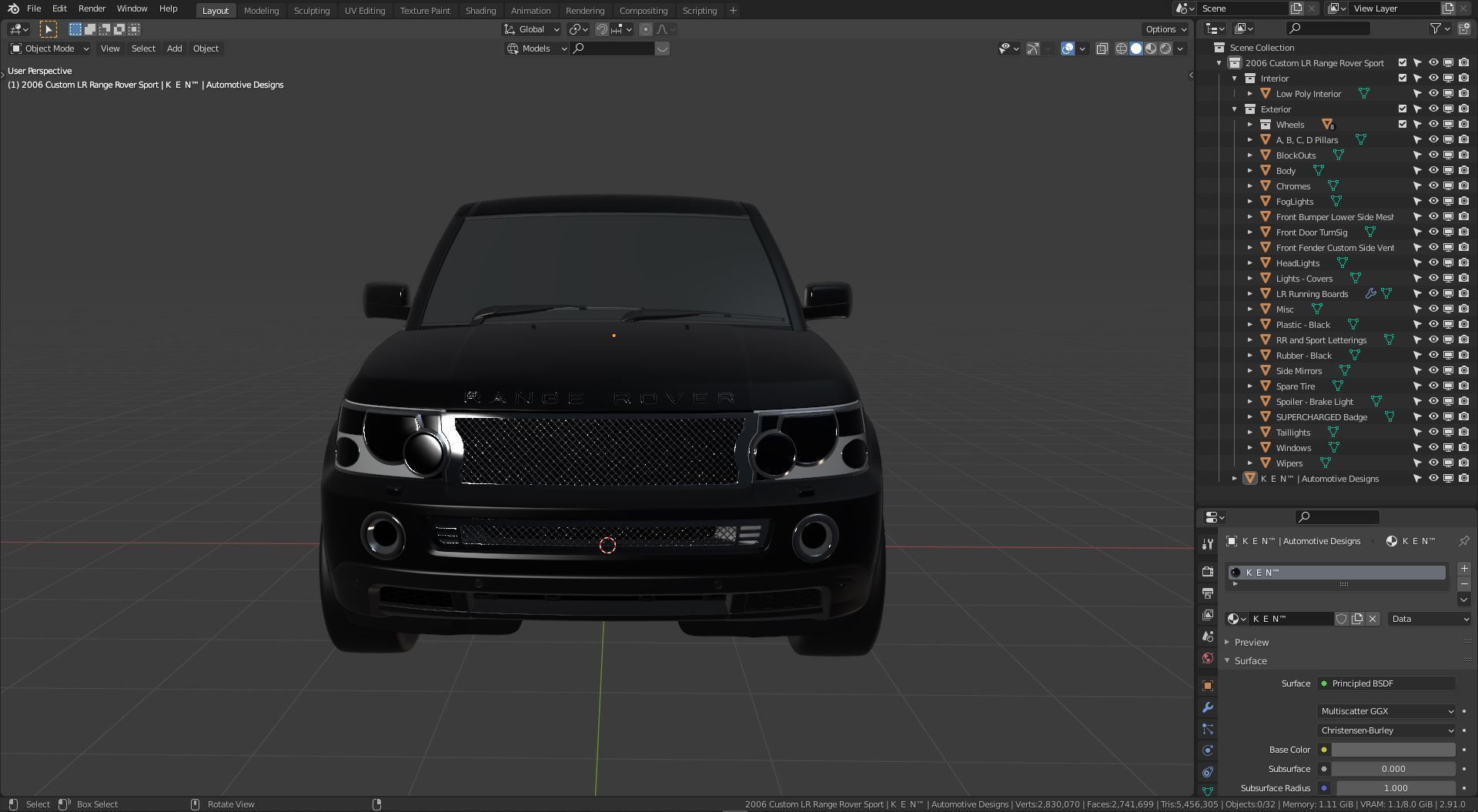
Task: Toggle fake user shield for material
Action: point(1342,619)
